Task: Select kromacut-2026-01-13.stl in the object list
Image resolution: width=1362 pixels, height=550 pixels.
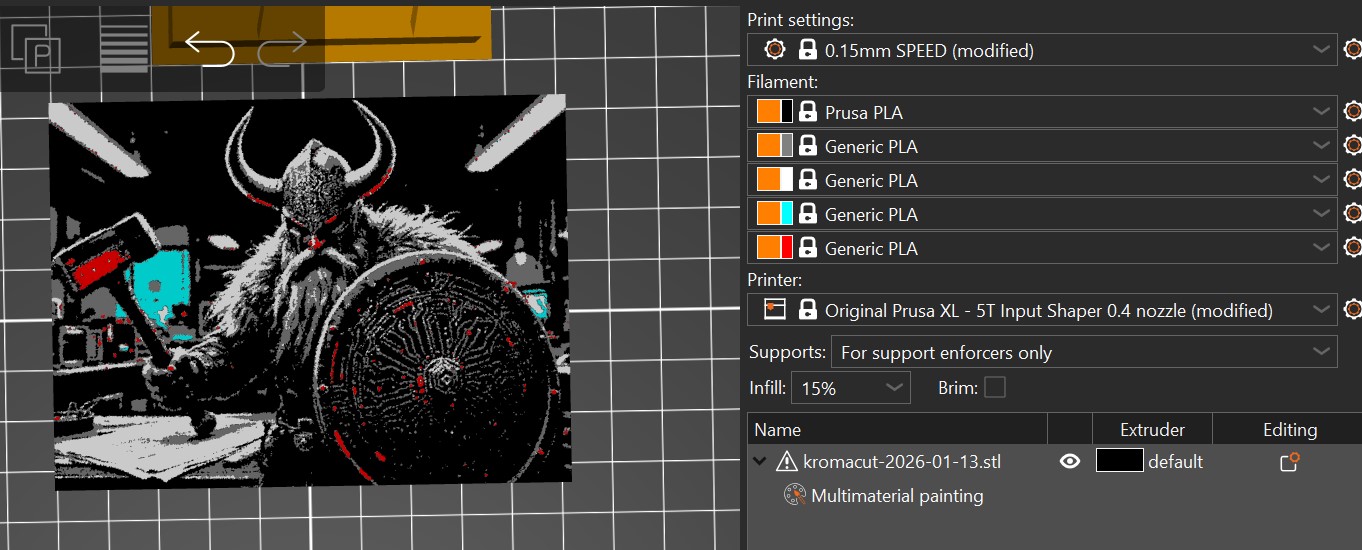Action: pyautogui.click(x=902, y=461)
